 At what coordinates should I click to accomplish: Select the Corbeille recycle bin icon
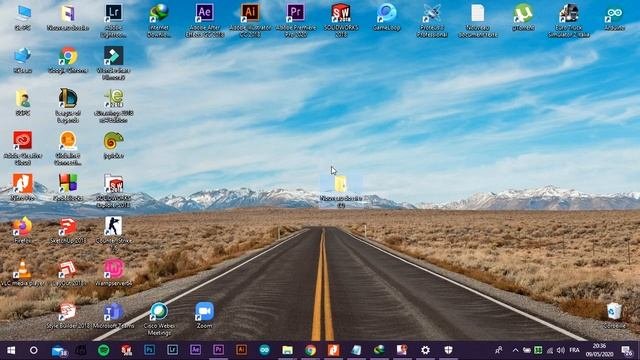click(x=614, y=316)
